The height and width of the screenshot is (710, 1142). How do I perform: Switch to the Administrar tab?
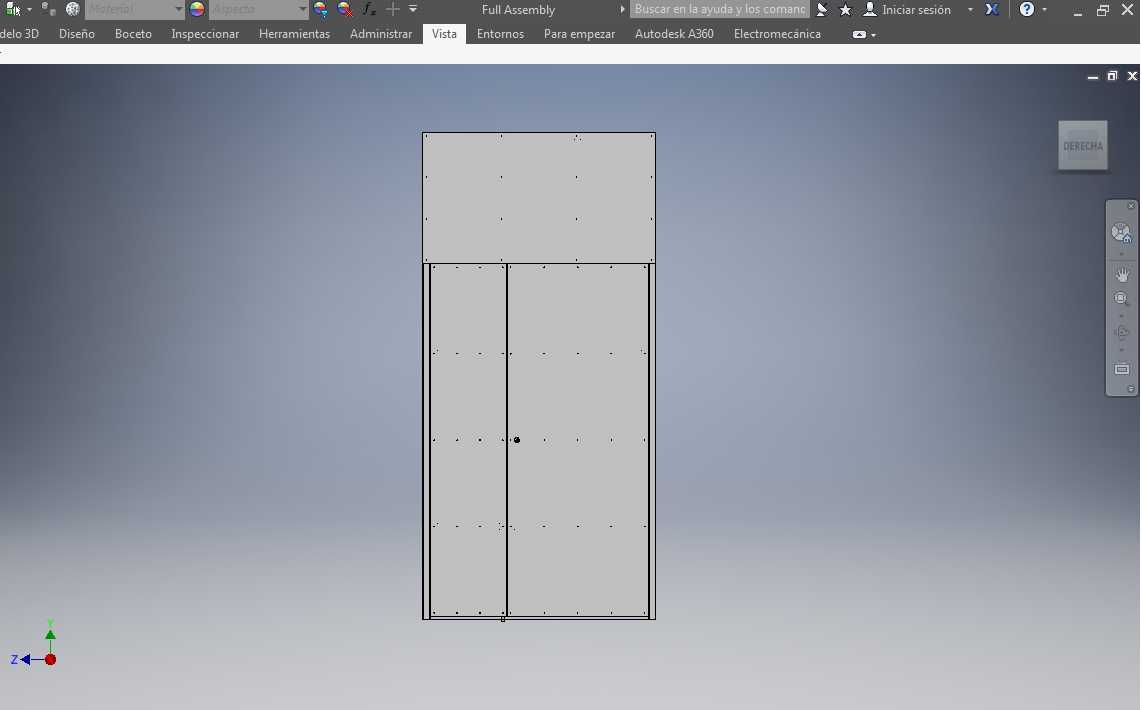[x=381, y=33]
